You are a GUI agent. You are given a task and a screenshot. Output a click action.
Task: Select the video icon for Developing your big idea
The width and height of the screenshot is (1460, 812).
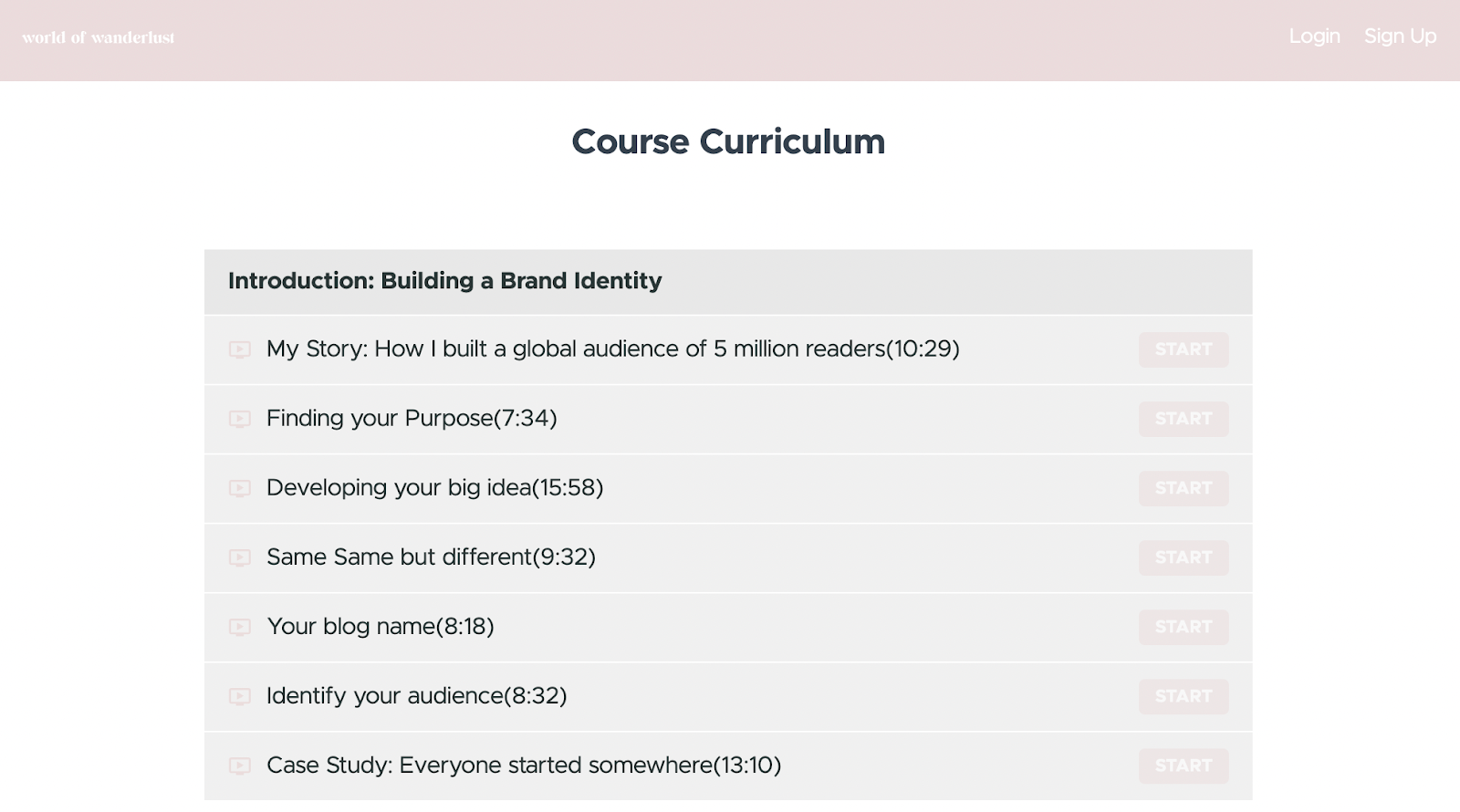coord(238,489)
